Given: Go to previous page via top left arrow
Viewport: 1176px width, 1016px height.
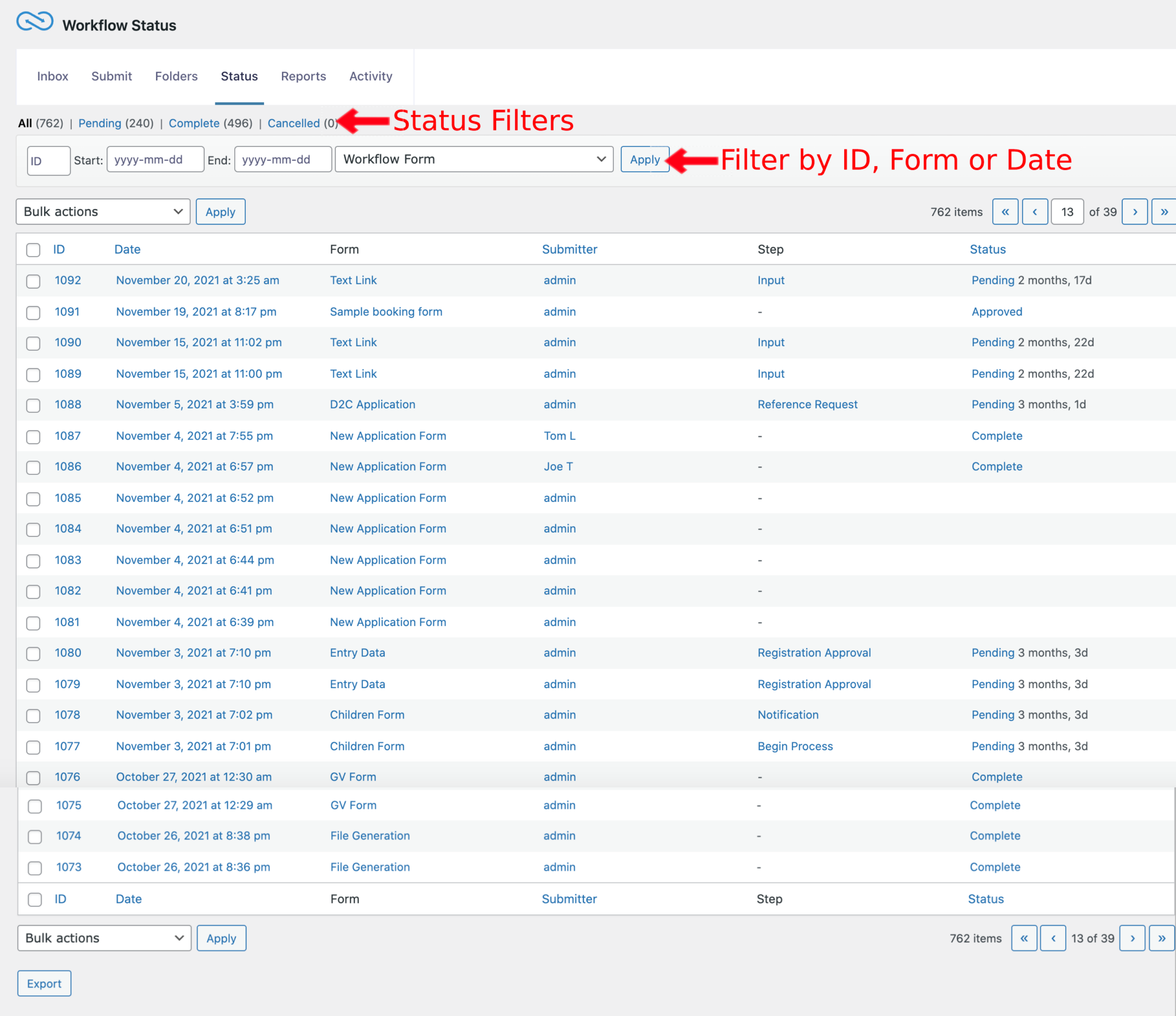Looking at the screenshot, I should [1035, 211].
